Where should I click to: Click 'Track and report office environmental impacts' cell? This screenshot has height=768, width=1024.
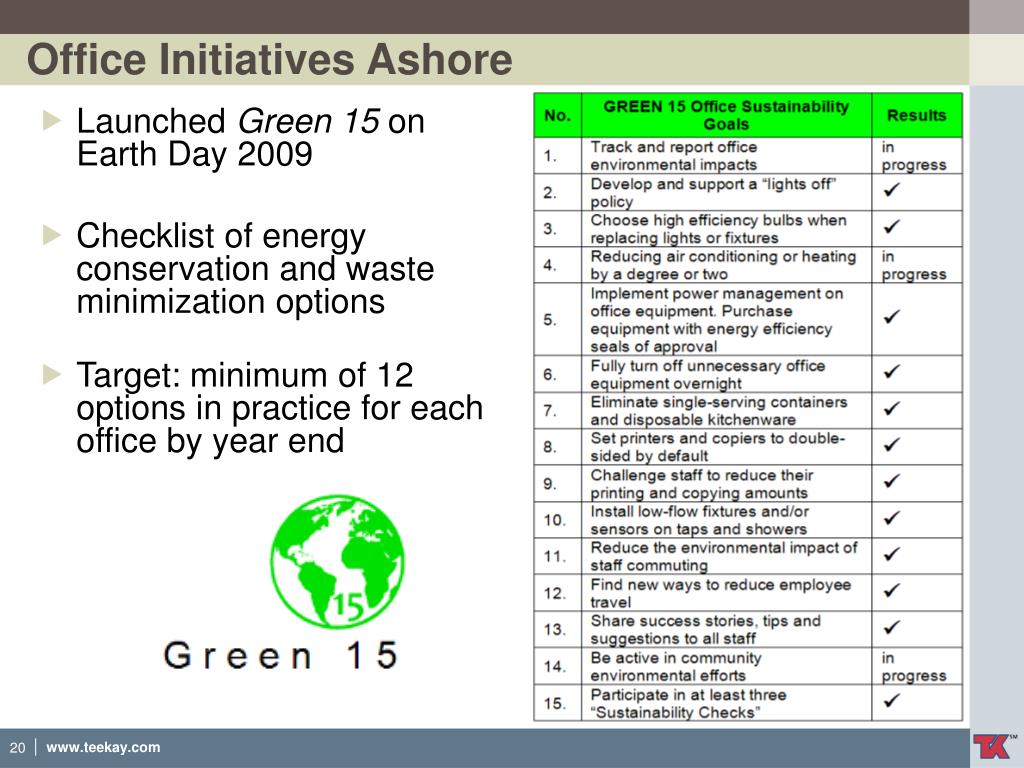click(x=726, y=156)
